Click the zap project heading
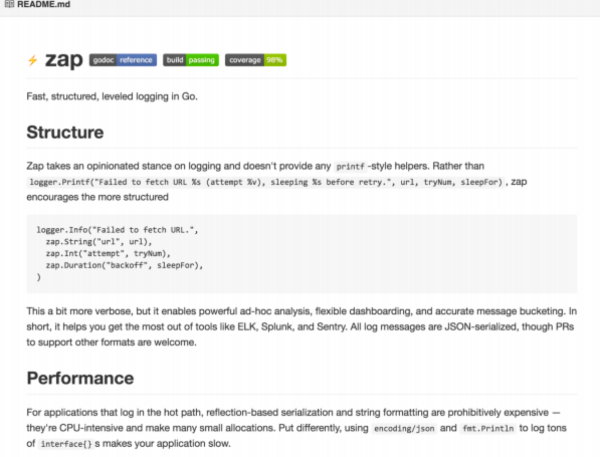This screenshot has height=457, width=600. [x=63, y=60]
